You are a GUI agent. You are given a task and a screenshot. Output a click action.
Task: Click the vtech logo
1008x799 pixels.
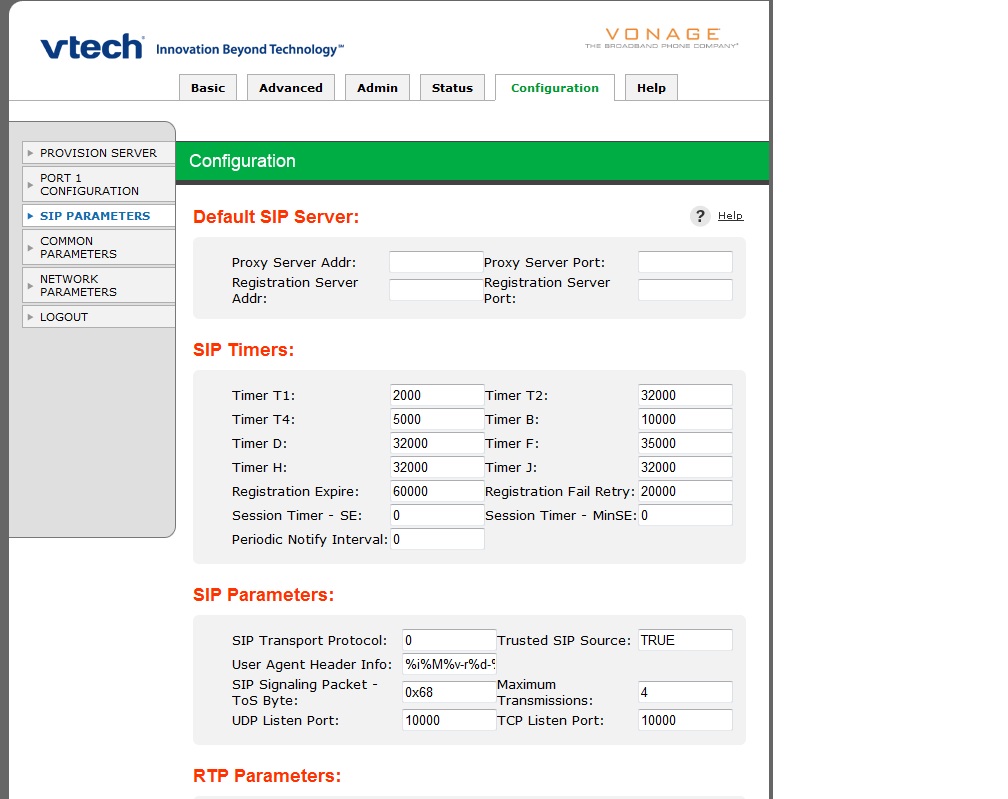[92, 47]
